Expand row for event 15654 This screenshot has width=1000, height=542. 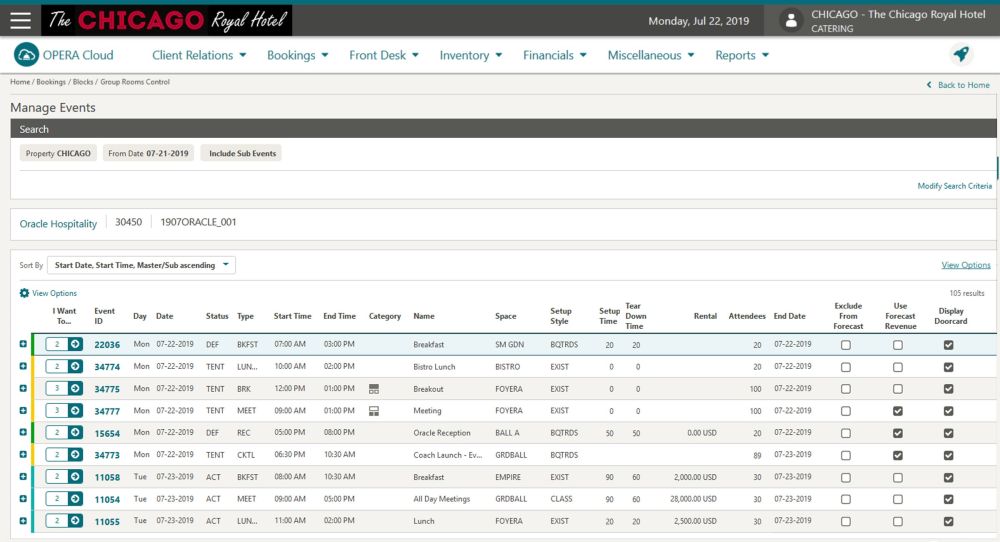click(23, 432)
